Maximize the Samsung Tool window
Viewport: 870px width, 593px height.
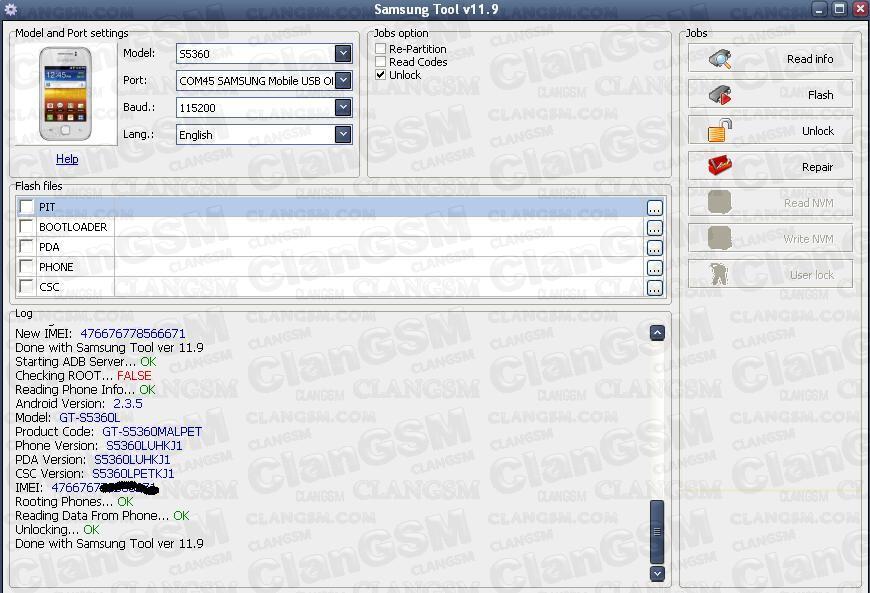839,9
